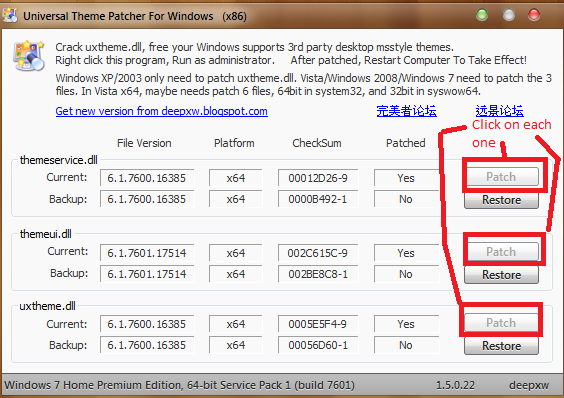This screenshot has height=398, width=564.
Task: Open the 完美者论坛 forum link
Action: [x=406, y=111]
